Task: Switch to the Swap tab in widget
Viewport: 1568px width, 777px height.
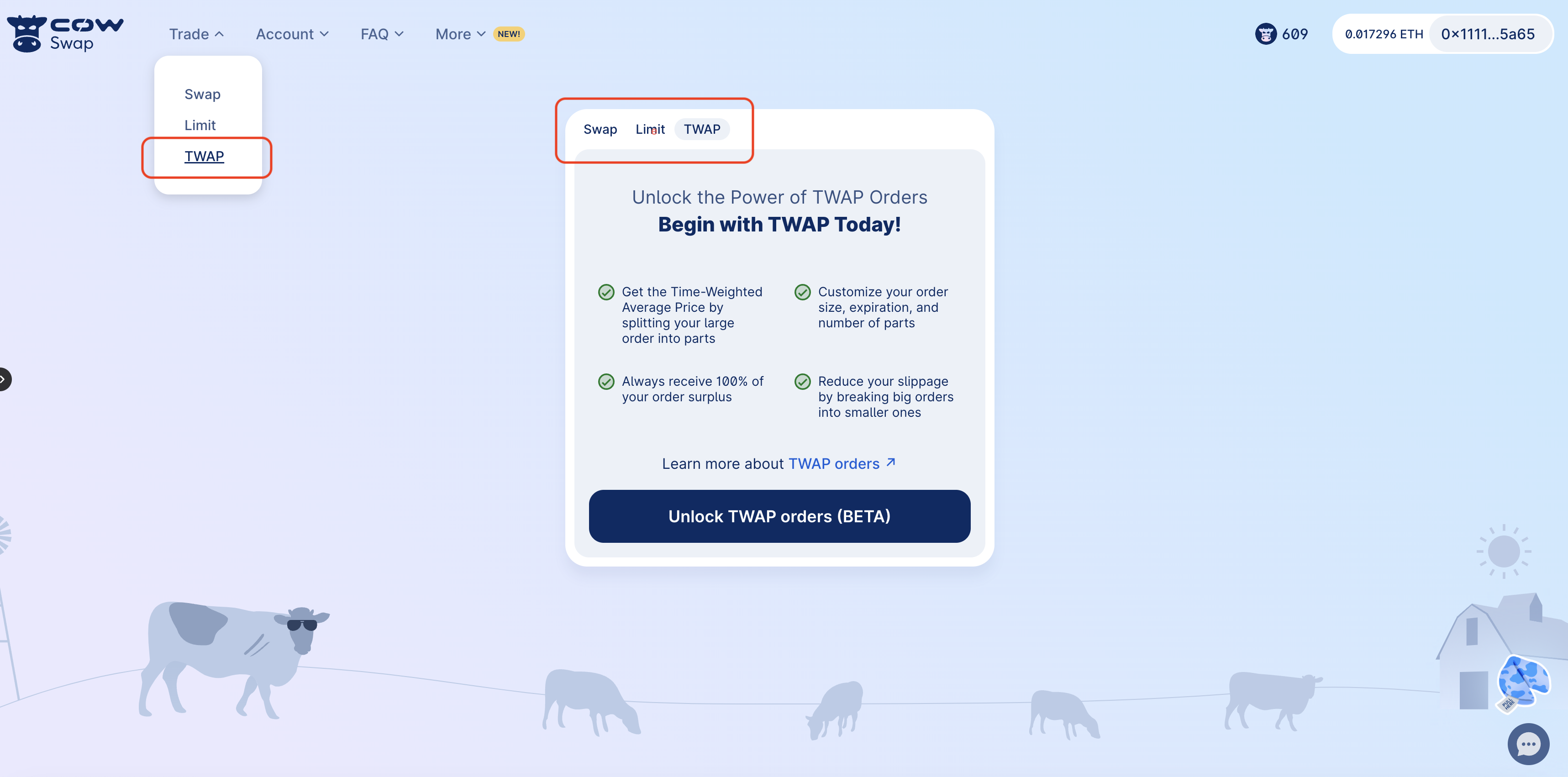Action: (x=600, y=129)
